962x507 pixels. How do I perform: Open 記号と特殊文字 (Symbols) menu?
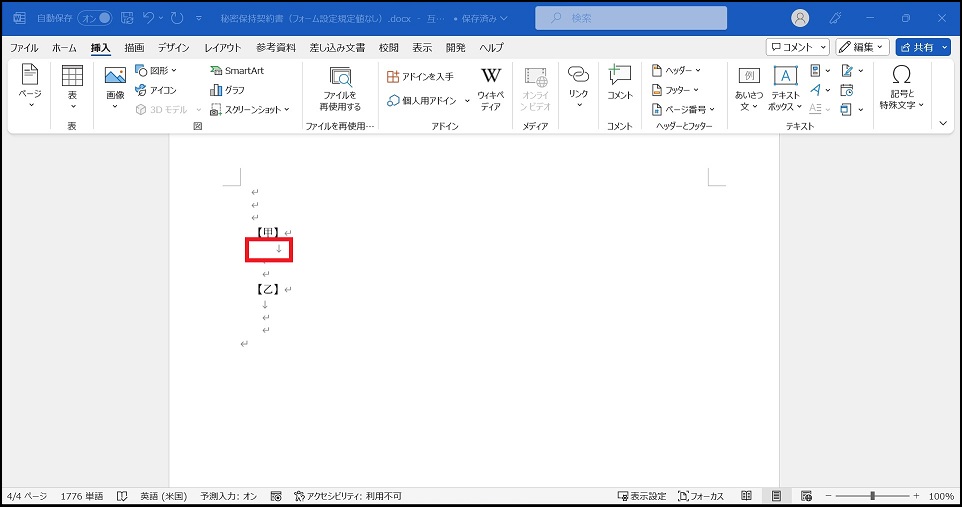(x=901, y=87)
